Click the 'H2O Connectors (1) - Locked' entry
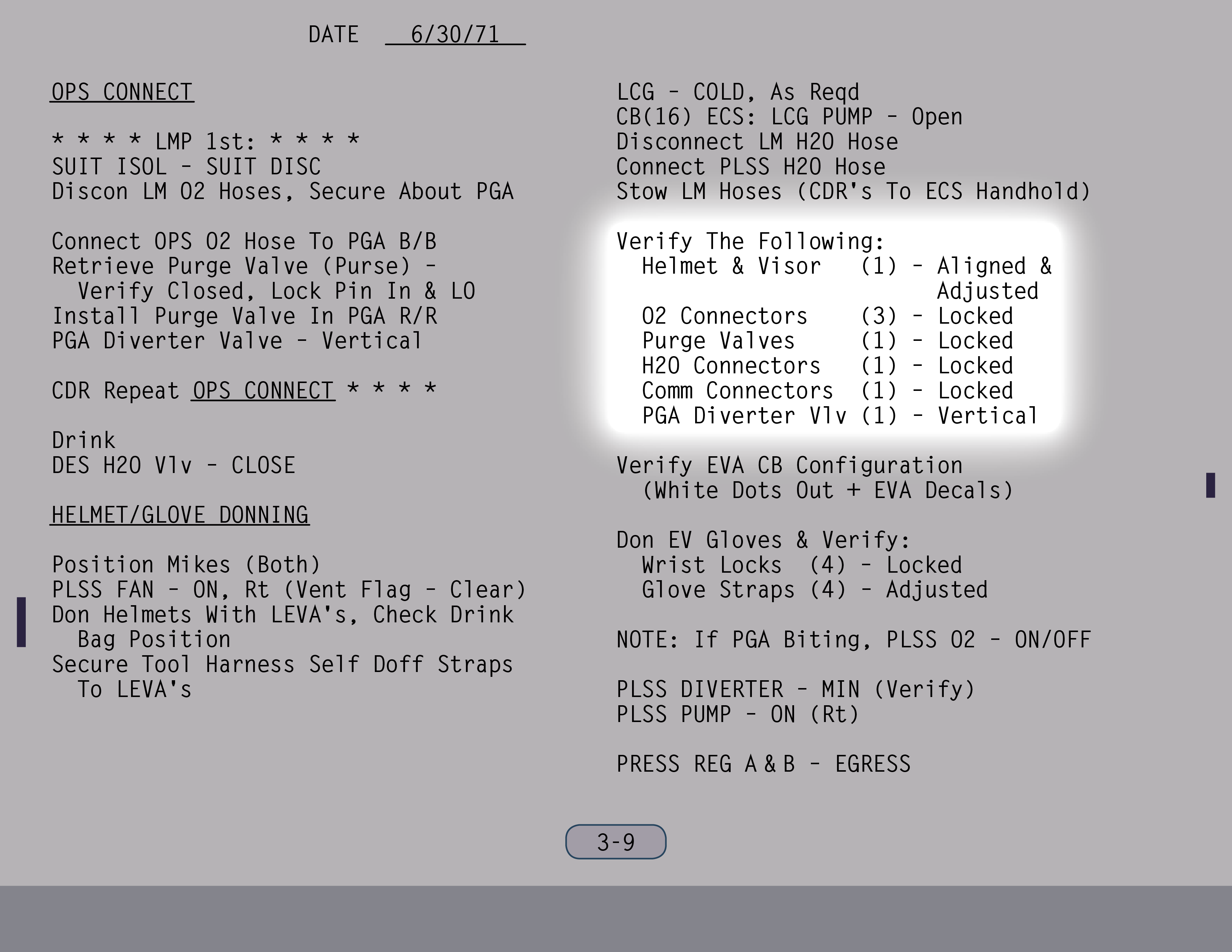This screenshot has height=952, width=1232. coord(827,365)
